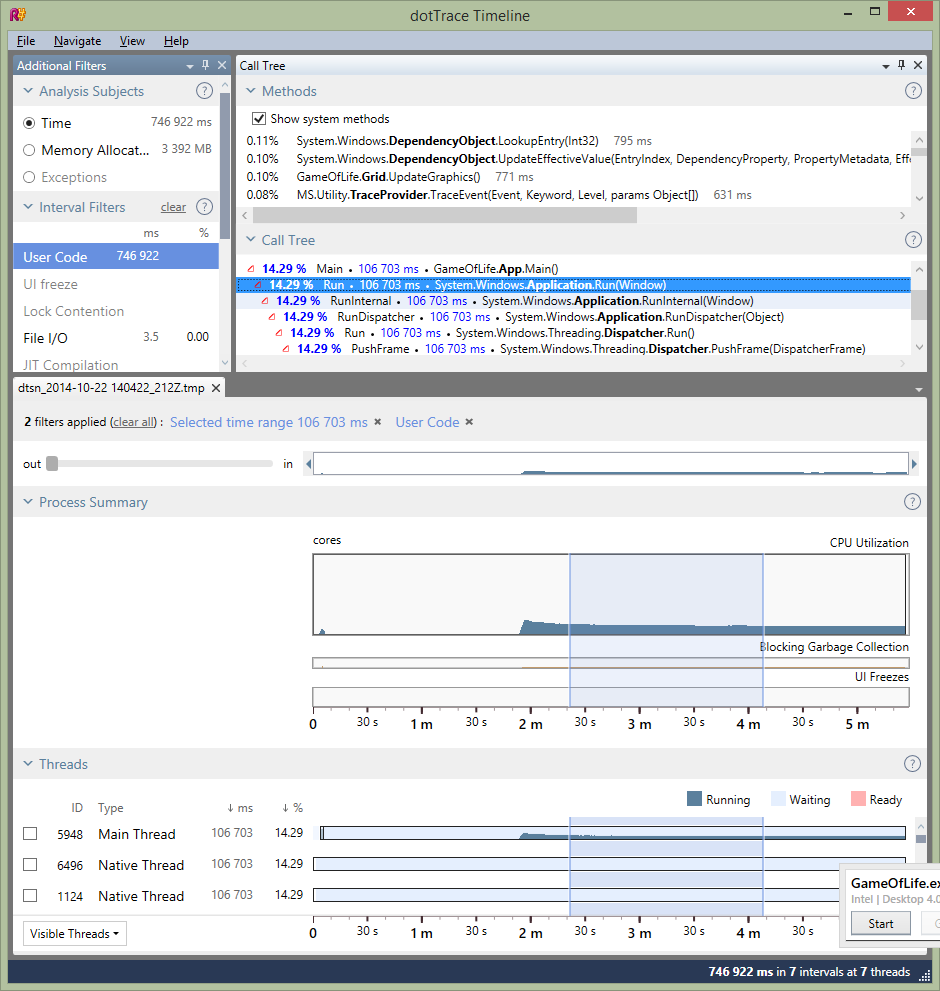This screenshot has width=940, height=991.
Task: Sort threads by percent column
Action: tap(293, 808)
